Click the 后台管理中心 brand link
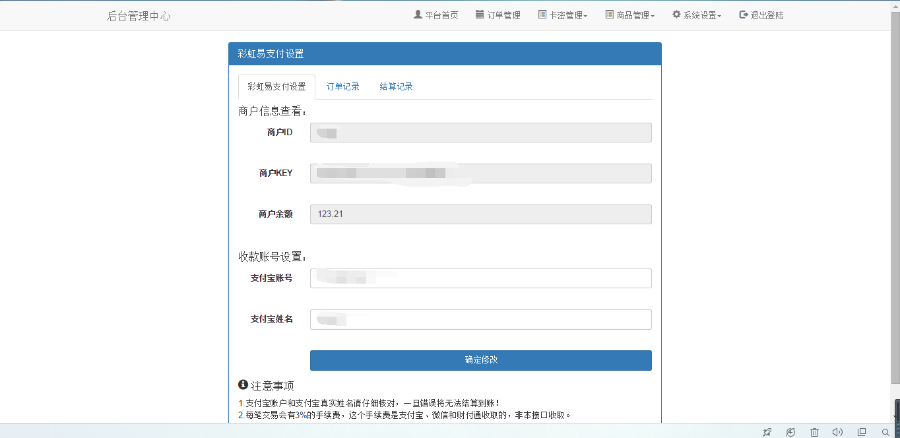 (x=138, y=16)
